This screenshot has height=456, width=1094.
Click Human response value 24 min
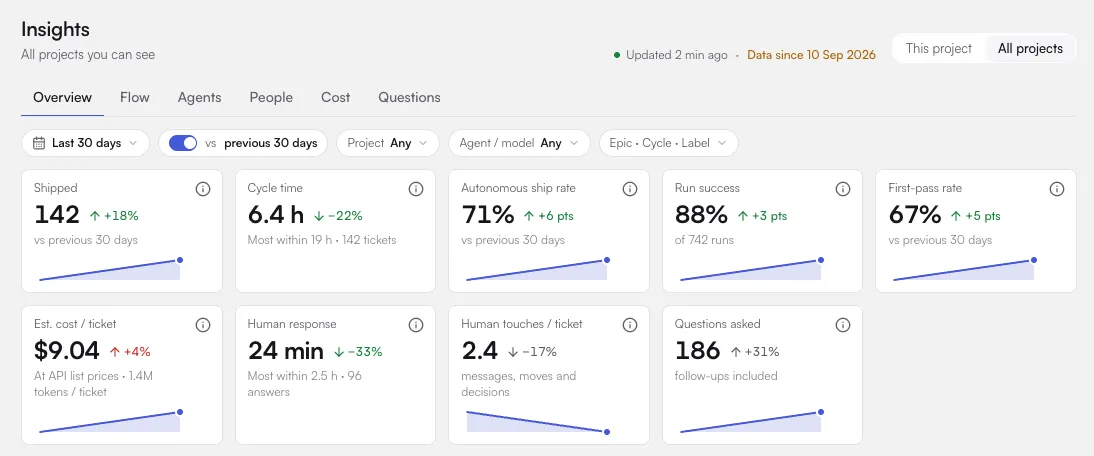pos(285,351)
